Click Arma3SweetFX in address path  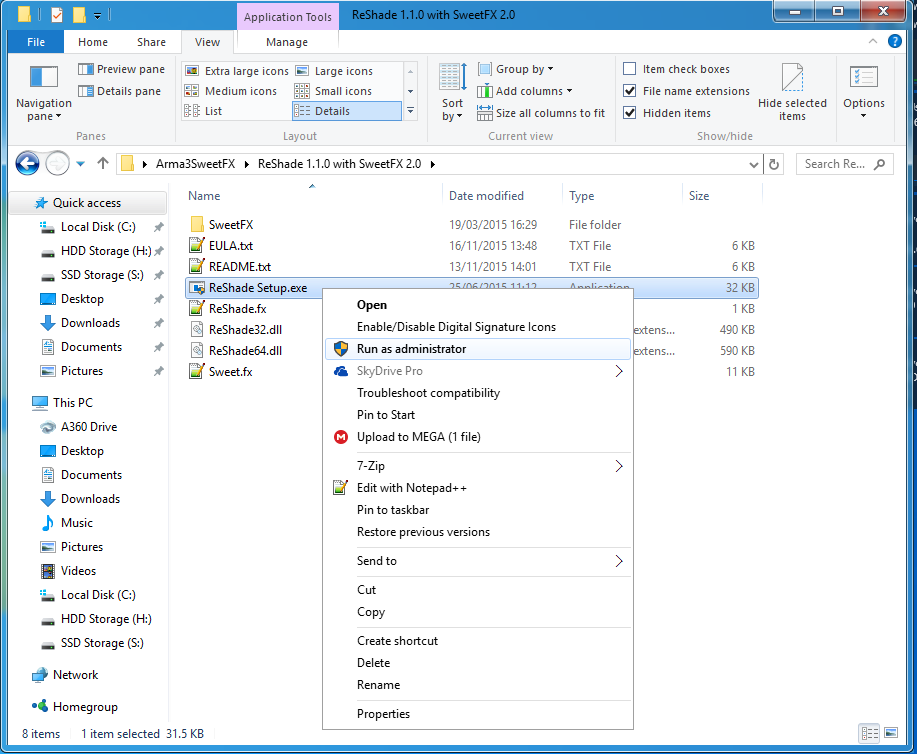[x=195, y=164]
